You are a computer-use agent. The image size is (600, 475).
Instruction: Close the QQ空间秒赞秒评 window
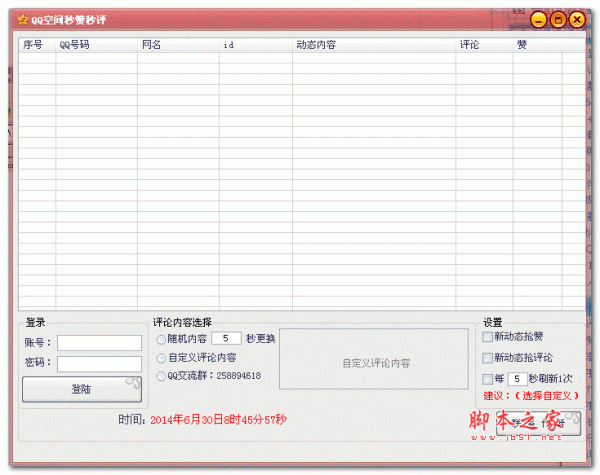tap(577, 20)
